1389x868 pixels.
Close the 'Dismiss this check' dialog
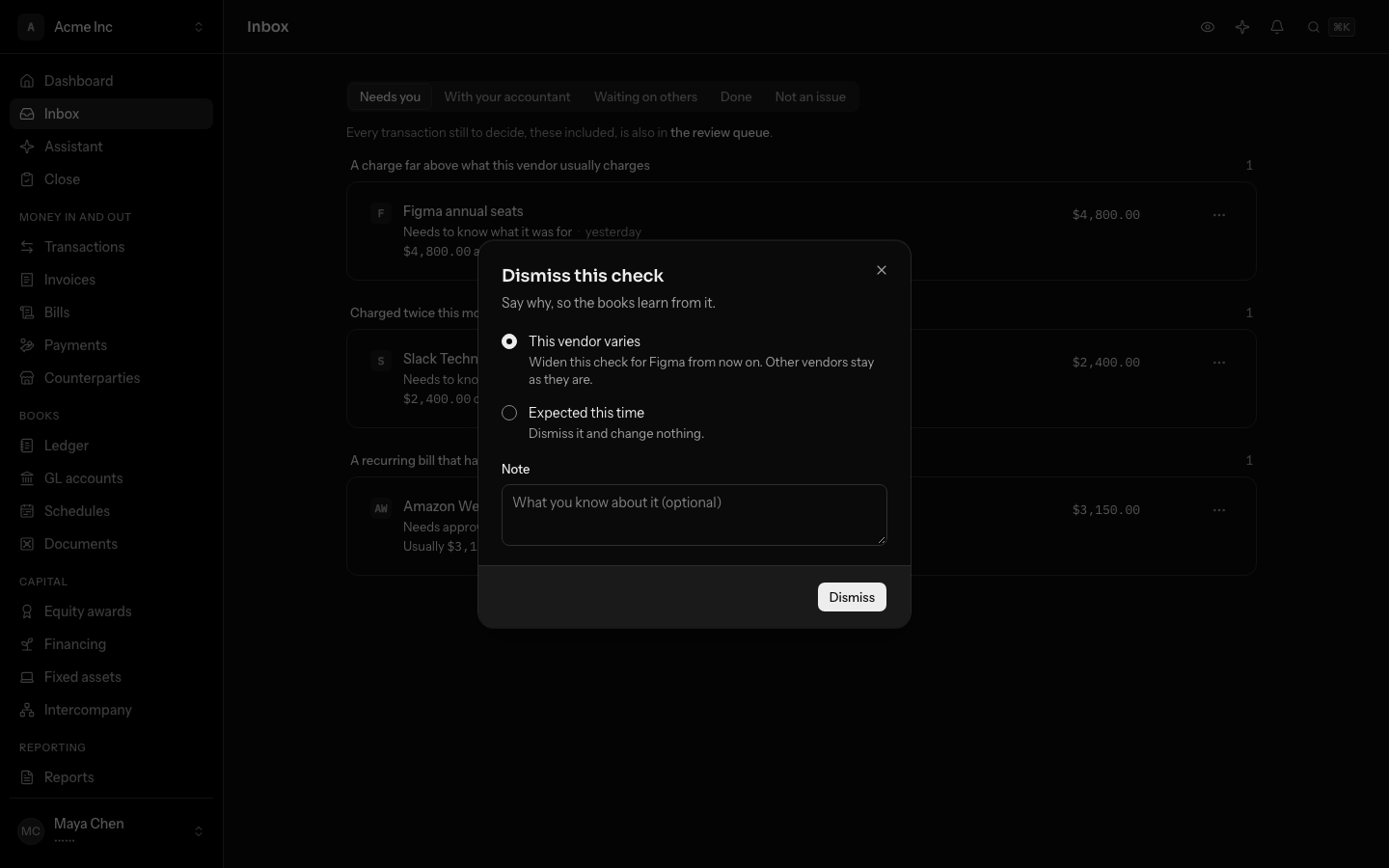[881, 270]
